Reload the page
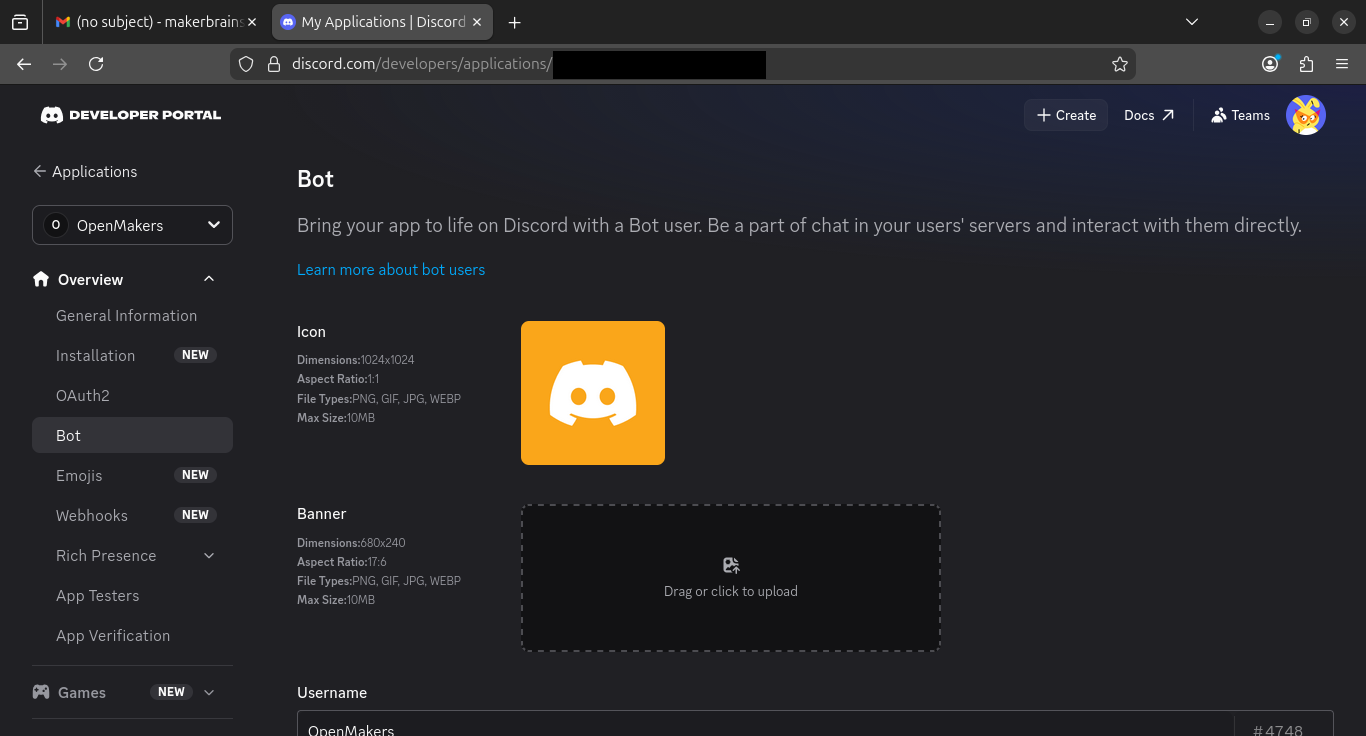Screen dimensions: 1366x736 point(96,63)
